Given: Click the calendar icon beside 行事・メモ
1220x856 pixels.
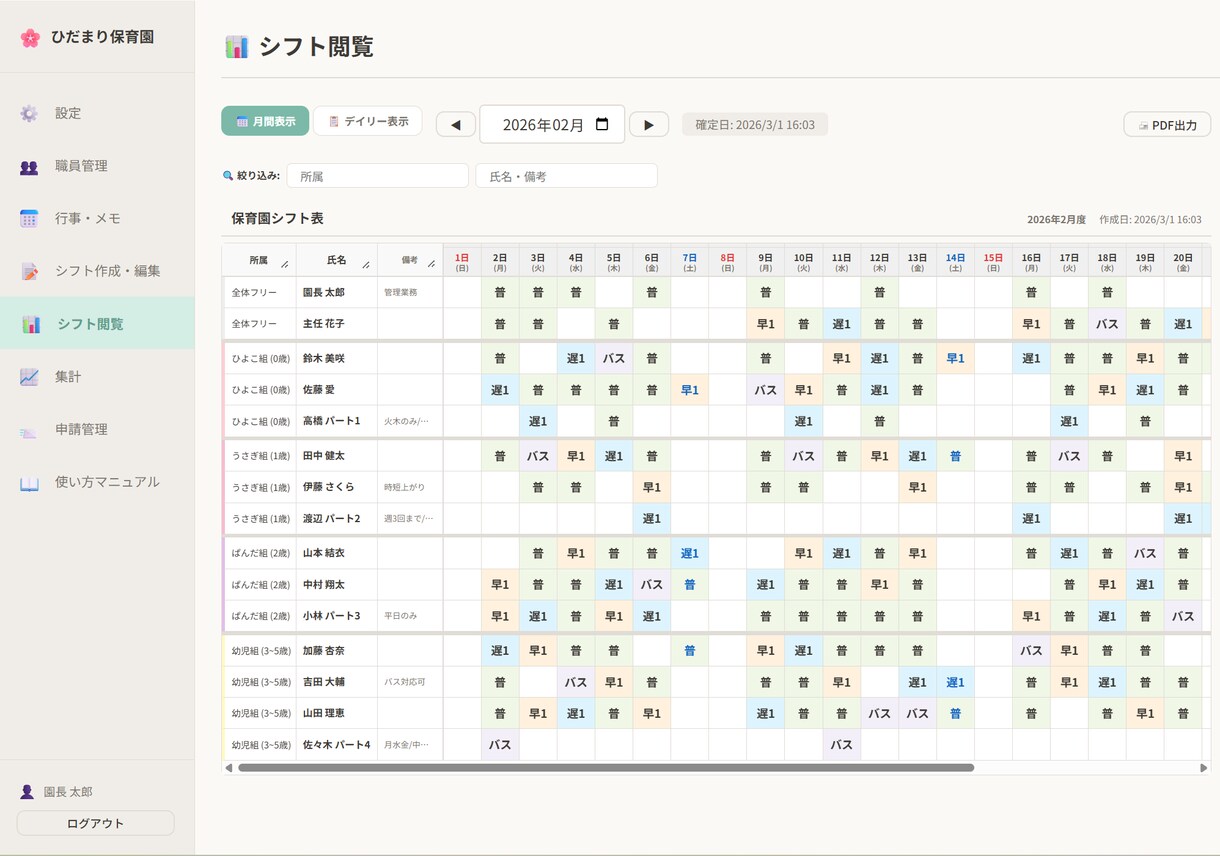Looking at the screenshot, I should (29, 218).
